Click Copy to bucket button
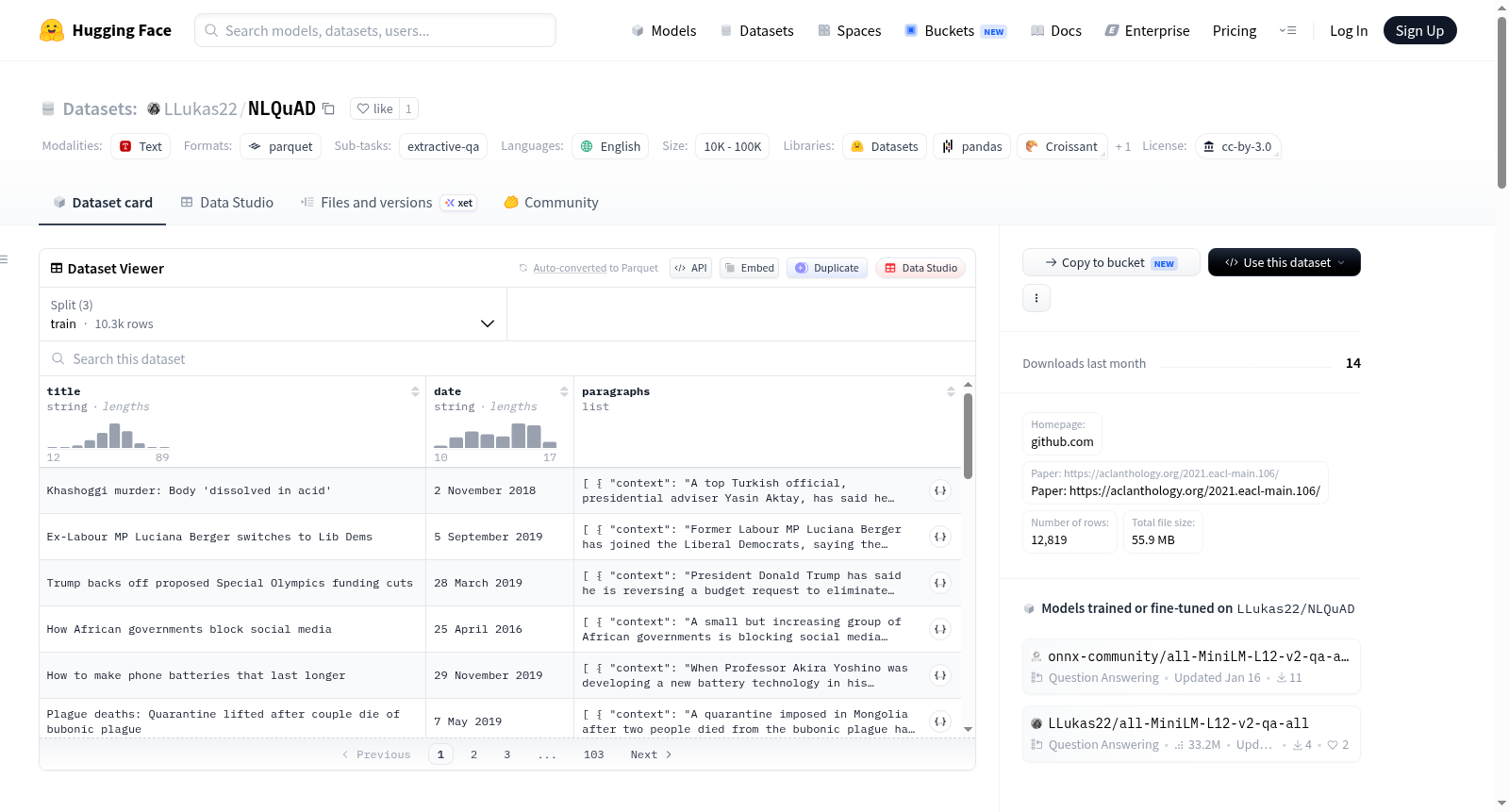1509x812 pixels. pos(1111,262)
